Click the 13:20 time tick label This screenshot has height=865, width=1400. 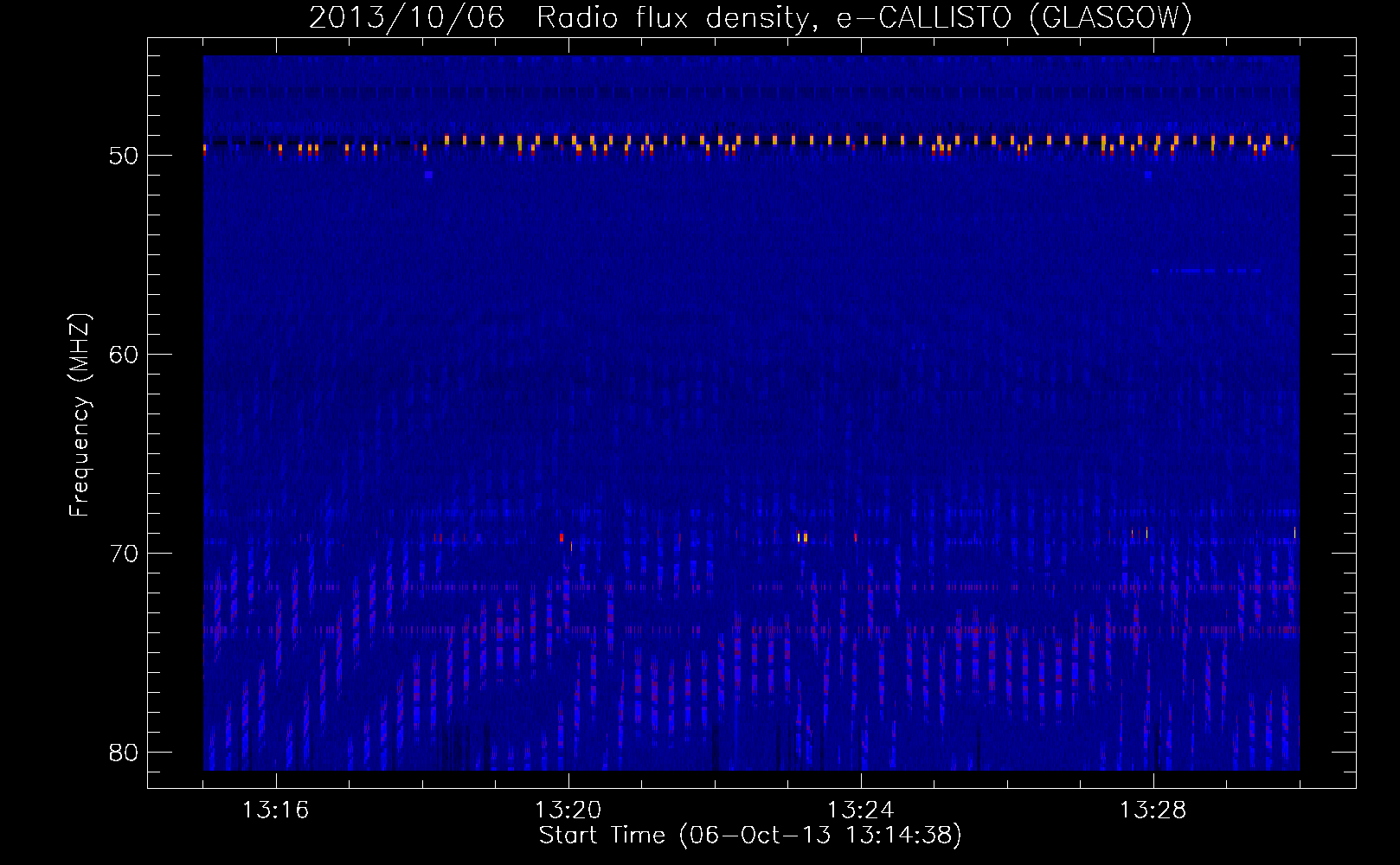pos(568,811)
